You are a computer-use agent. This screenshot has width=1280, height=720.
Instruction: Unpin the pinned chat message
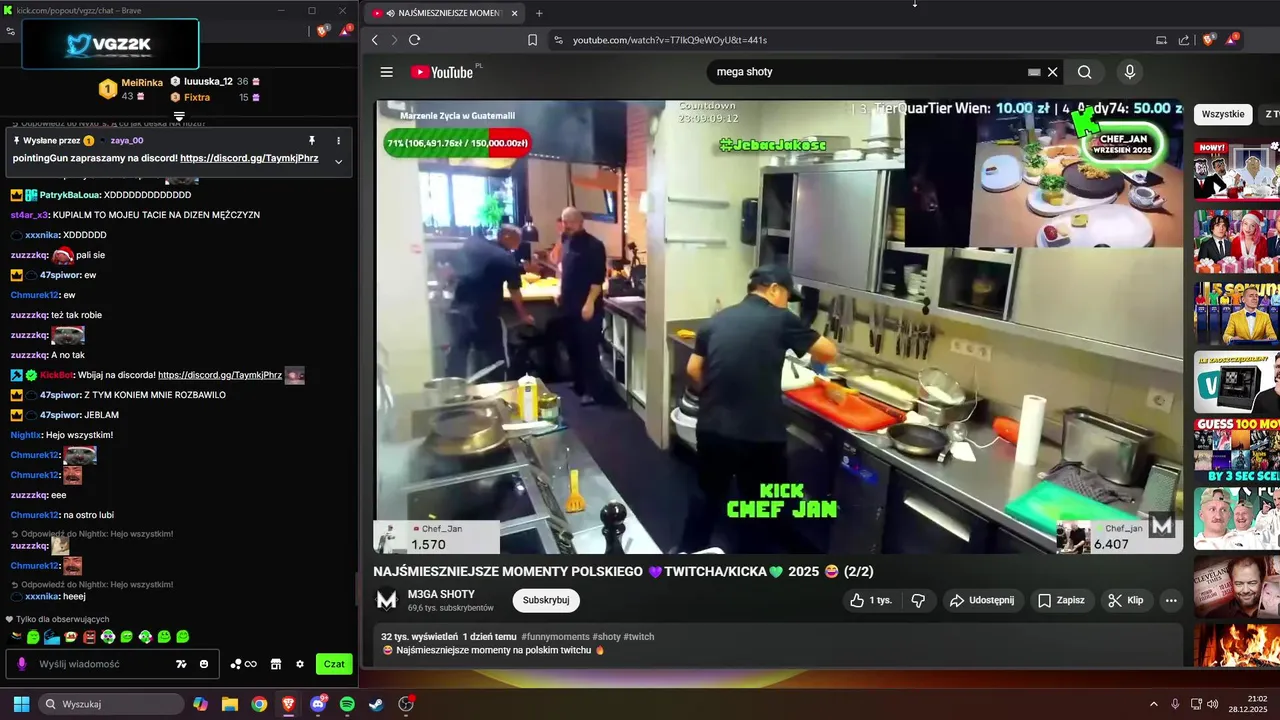tap(312, 141)
